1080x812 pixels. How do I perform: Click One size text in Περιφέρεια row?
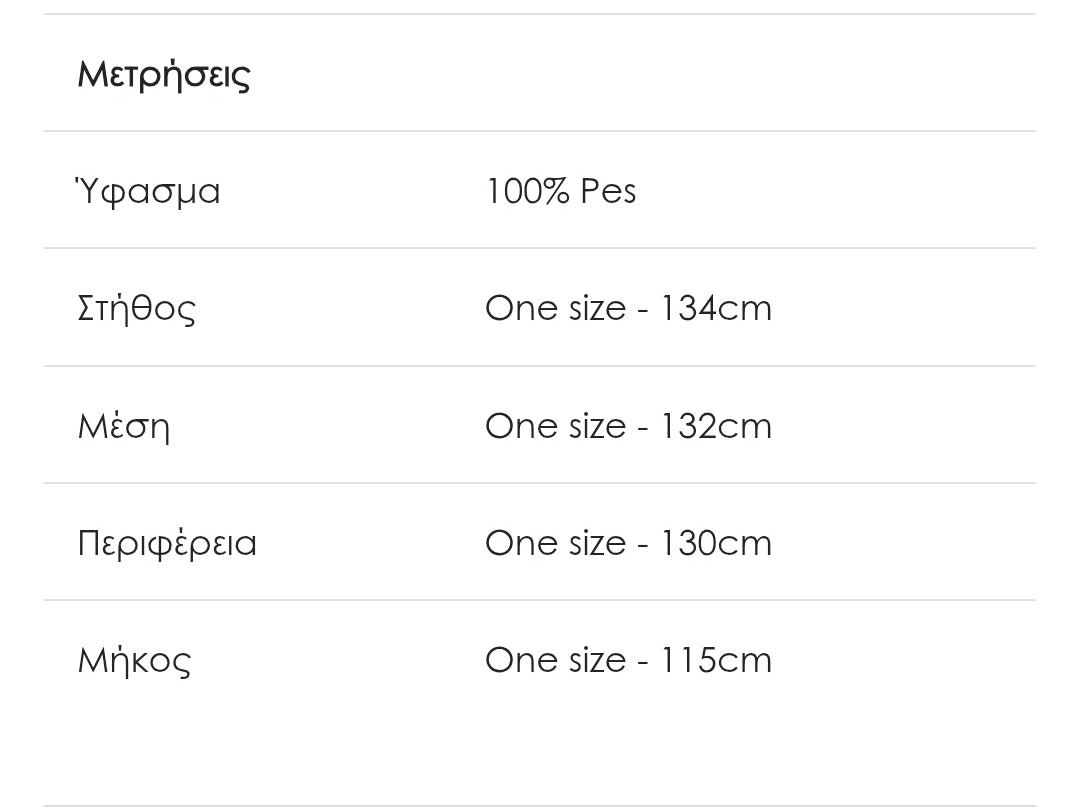click(555, 543)
